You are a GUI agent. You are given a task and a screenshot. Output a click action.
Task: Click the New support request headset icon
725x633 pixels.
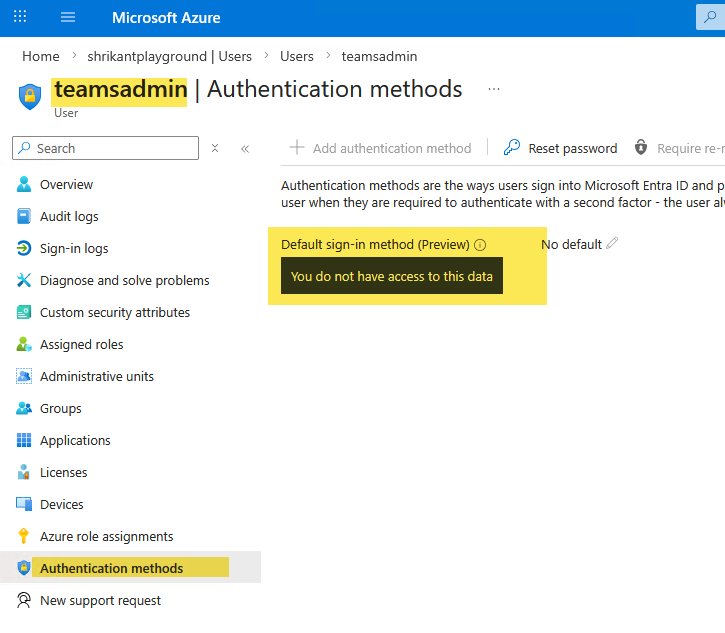point(24,600)
